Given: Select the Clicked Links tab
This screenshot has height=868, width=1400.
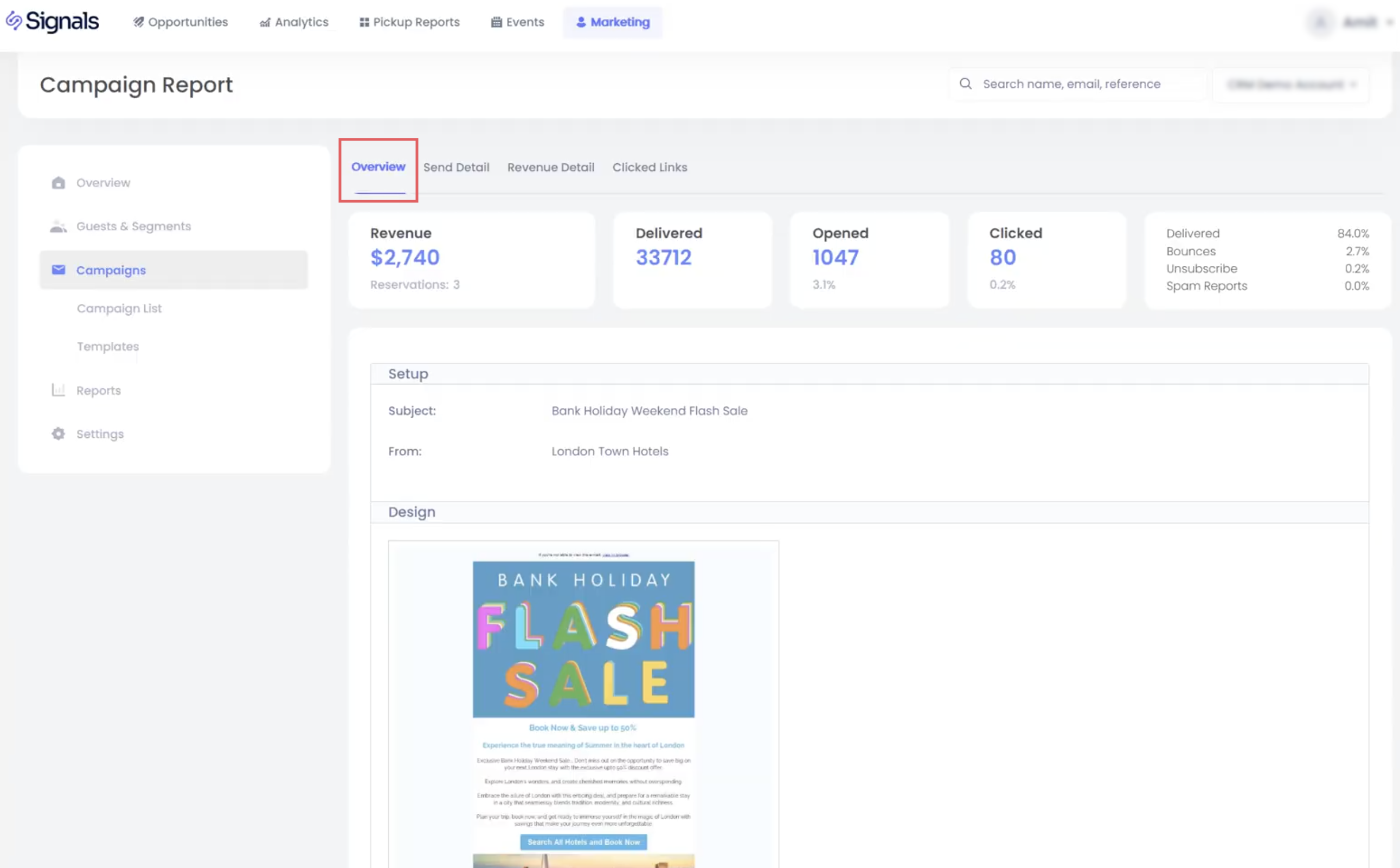Looking at the screenshot, I should [x=650, y=167].
